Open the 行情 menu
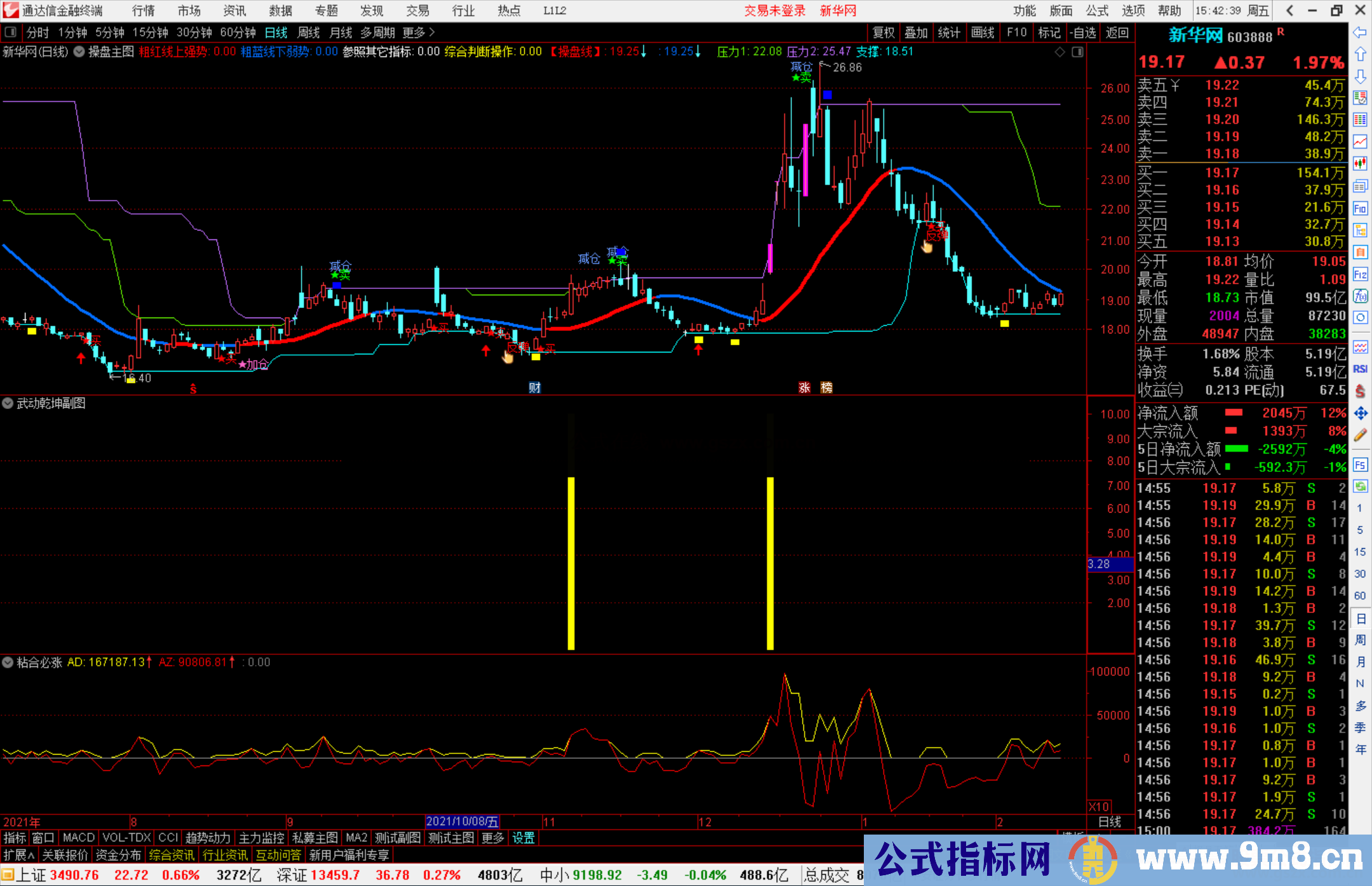1372x886 pixels. 143,10
